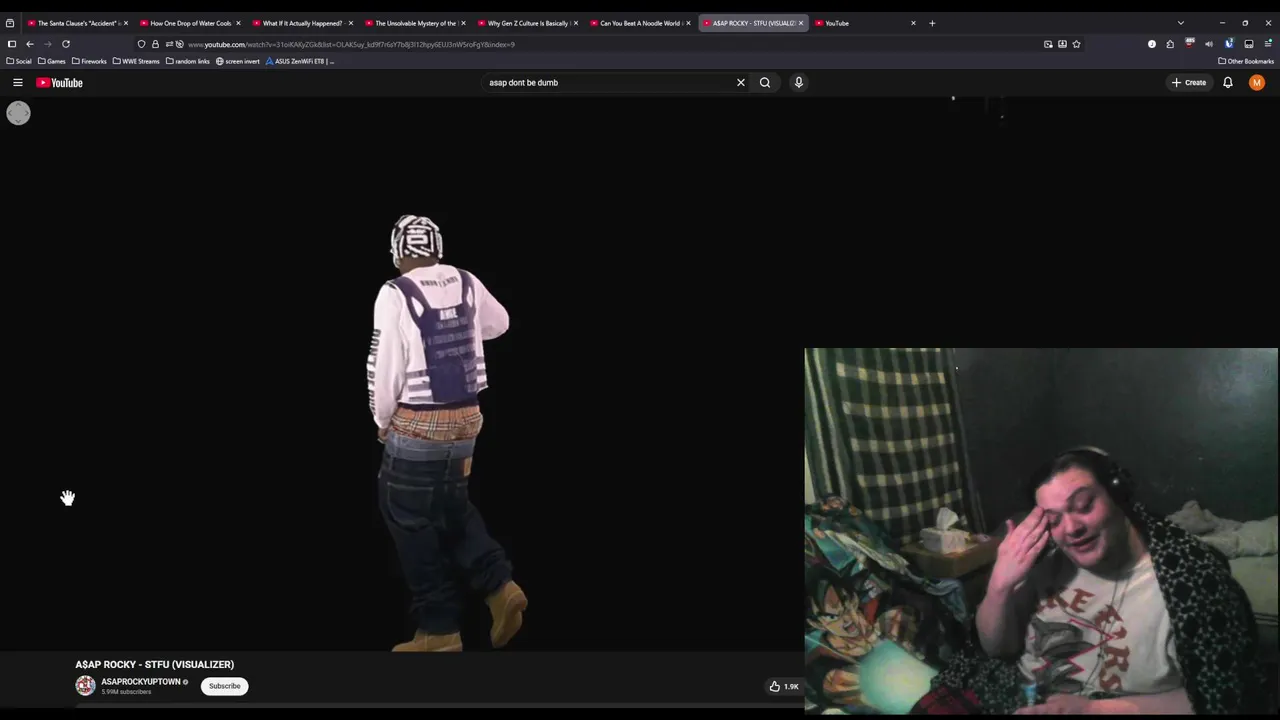Open the YouTube guide hamburger menu
This screenshot has height=720, width=1280.
17,83
